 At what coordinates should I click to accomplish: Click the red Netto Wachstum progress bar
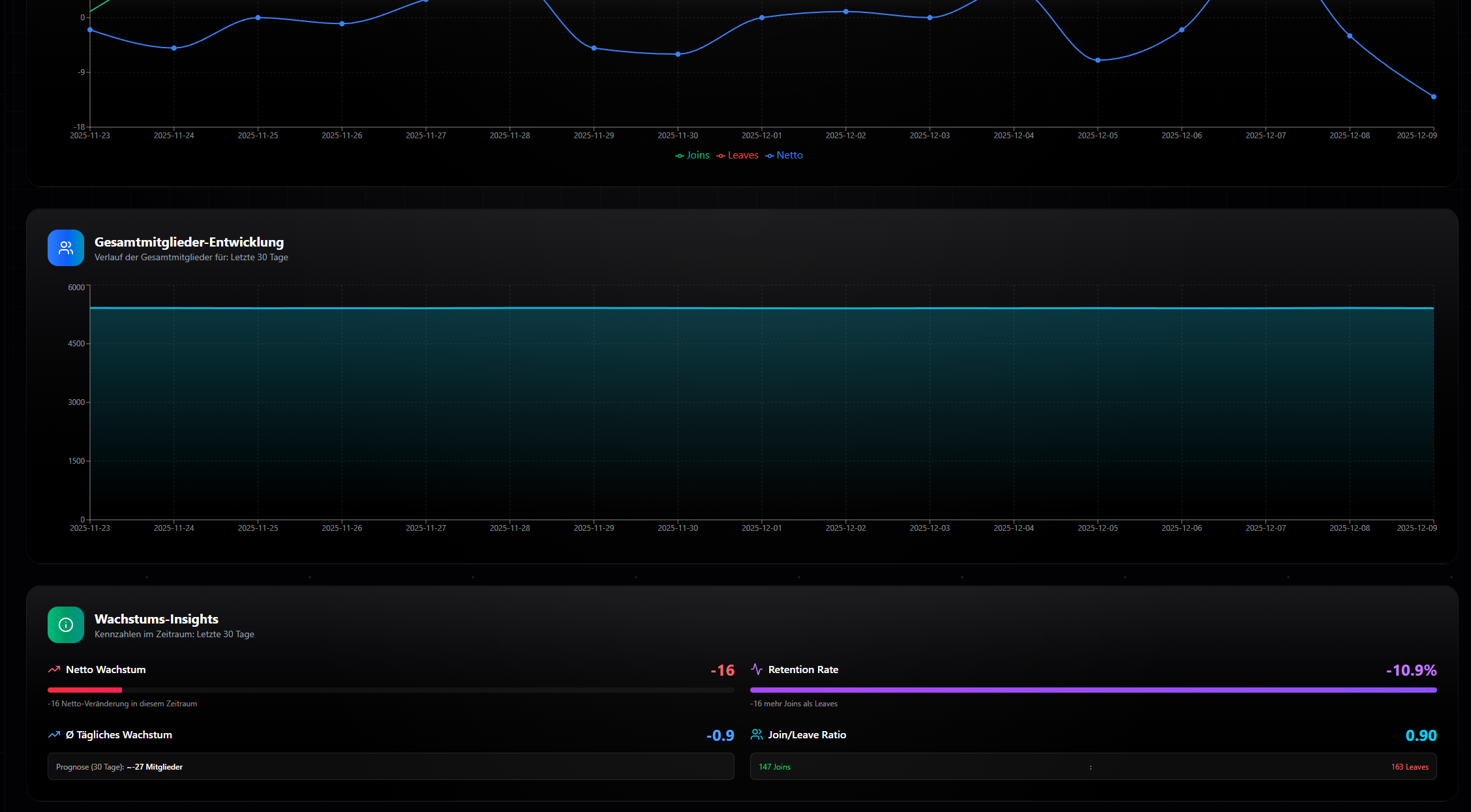click(85, 689)
